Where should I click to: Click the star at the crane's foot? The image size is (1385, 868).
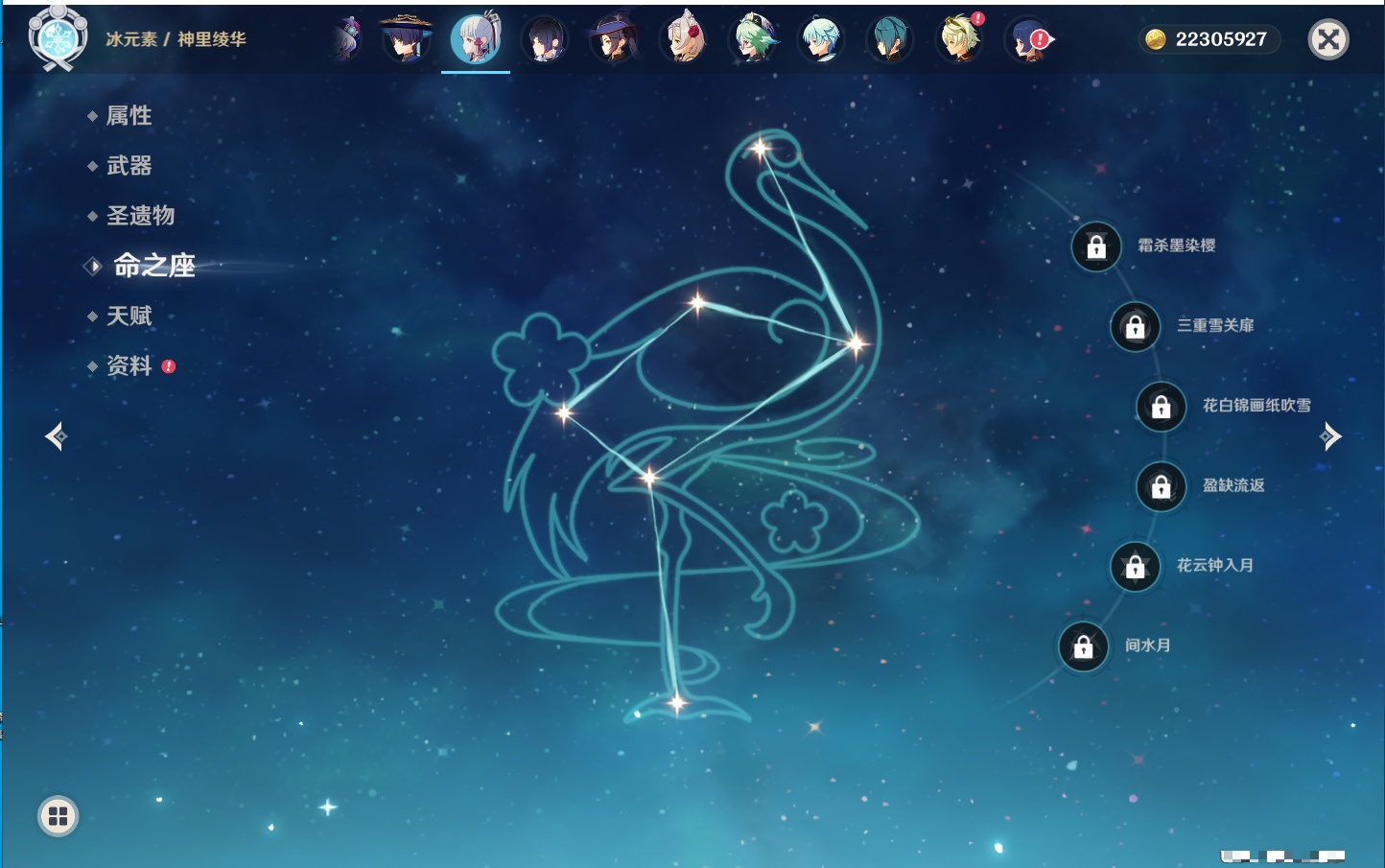pos(677,703)
